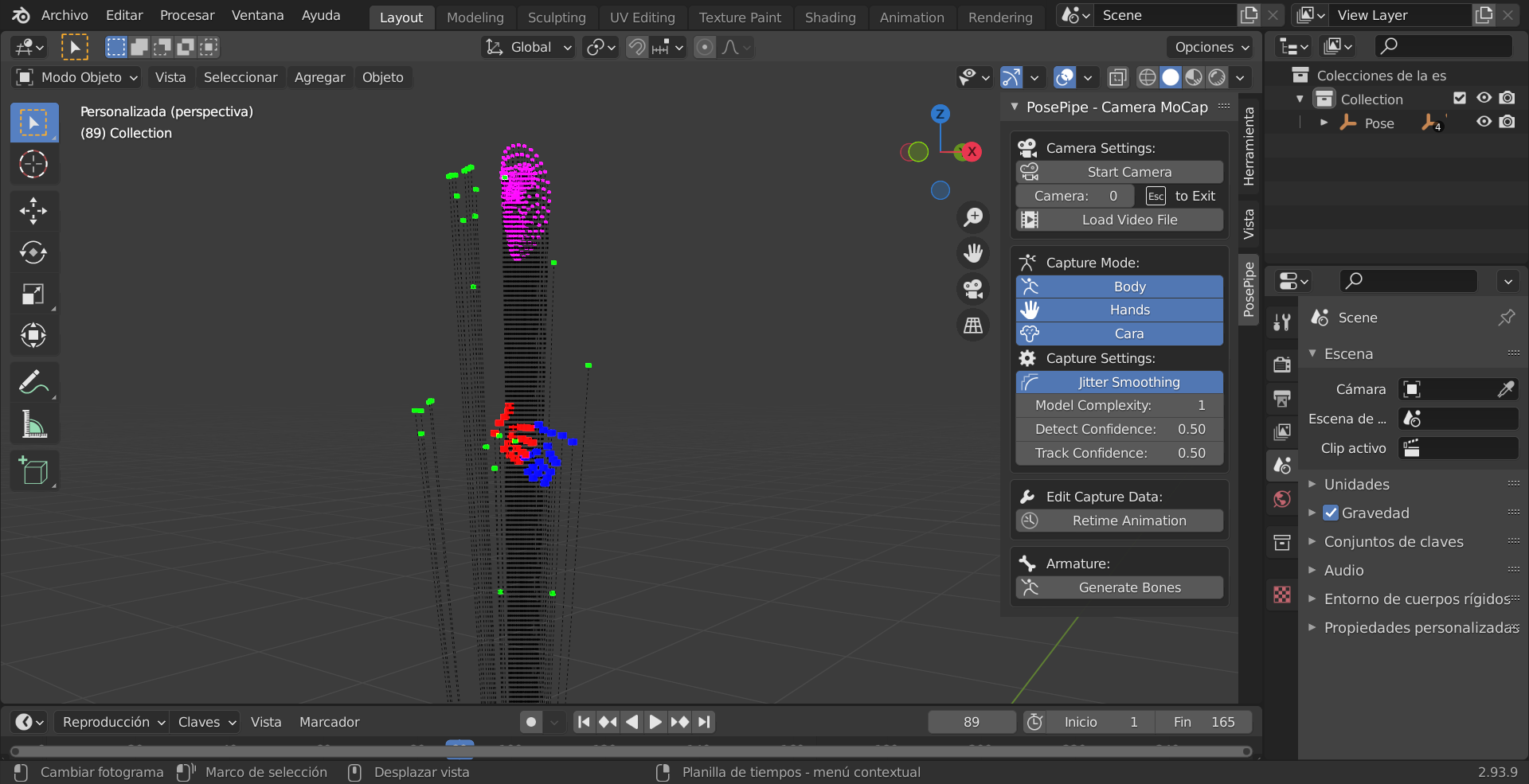Open the Render properties tab icon

point(1282,365)
